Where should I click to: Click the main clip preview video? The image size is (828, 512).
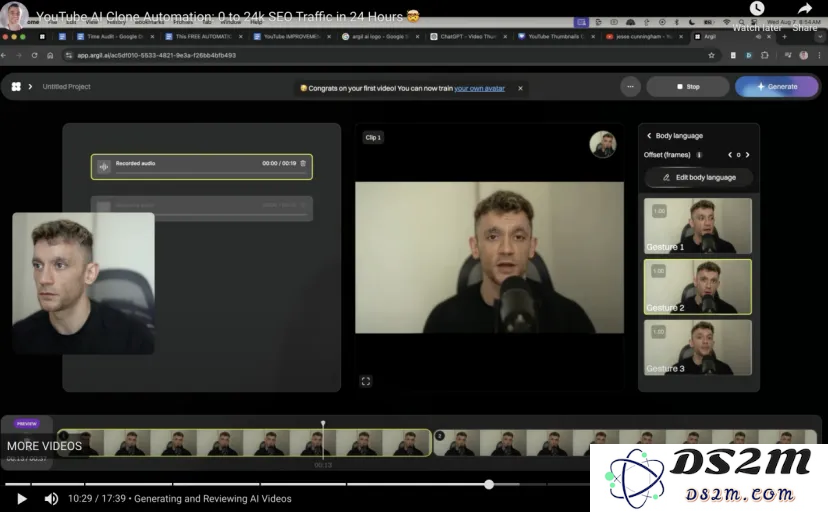[x=489, y=258]
